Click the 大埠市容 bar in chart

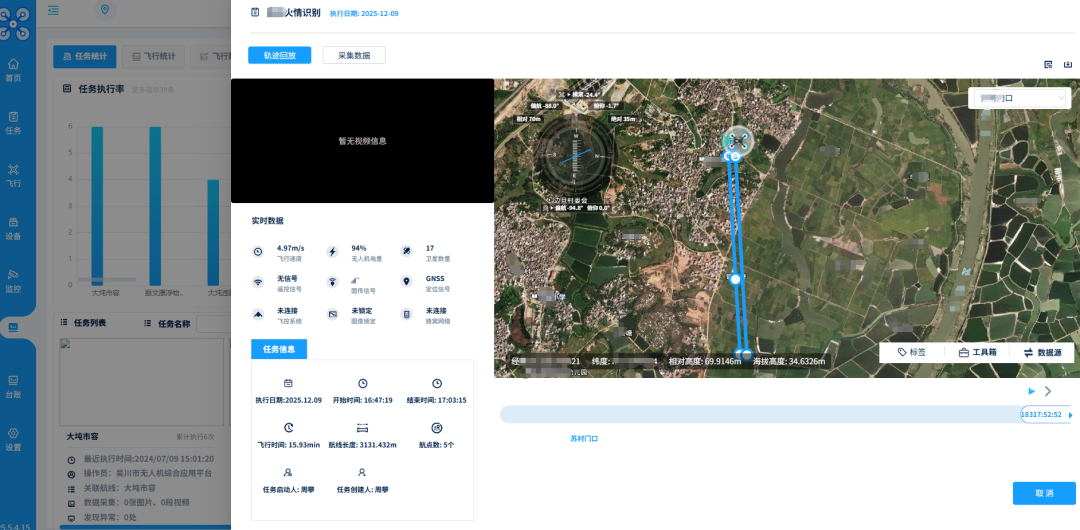tap(97, 206)
